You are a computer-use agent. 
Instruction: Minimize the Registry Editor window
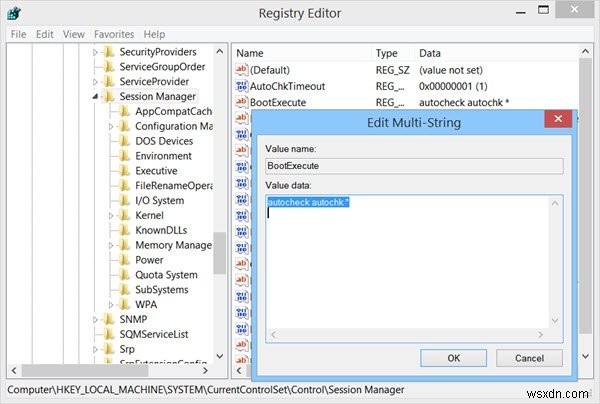(x=520, y=11)
